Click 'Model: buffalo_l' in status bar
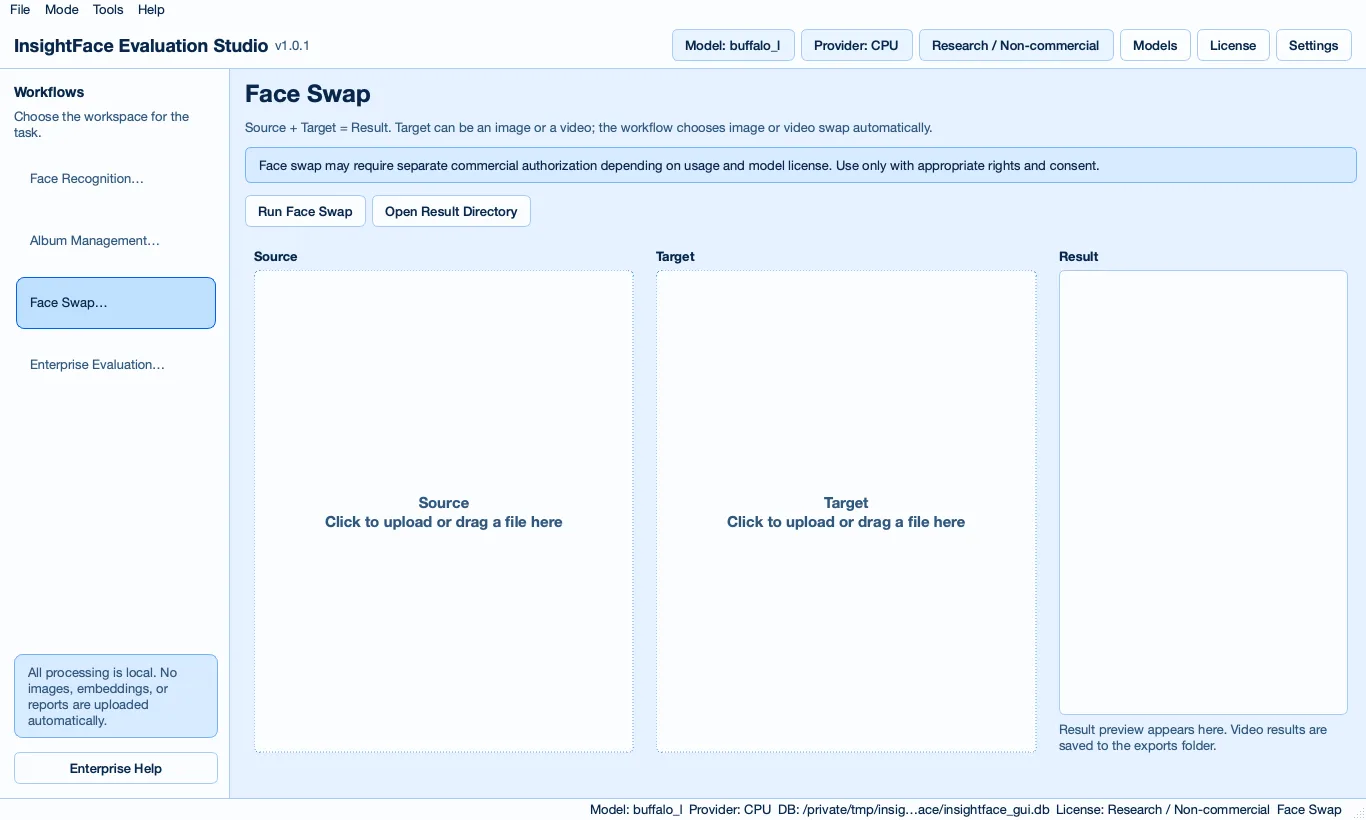 pyautogui.click(x=636, y=810)
